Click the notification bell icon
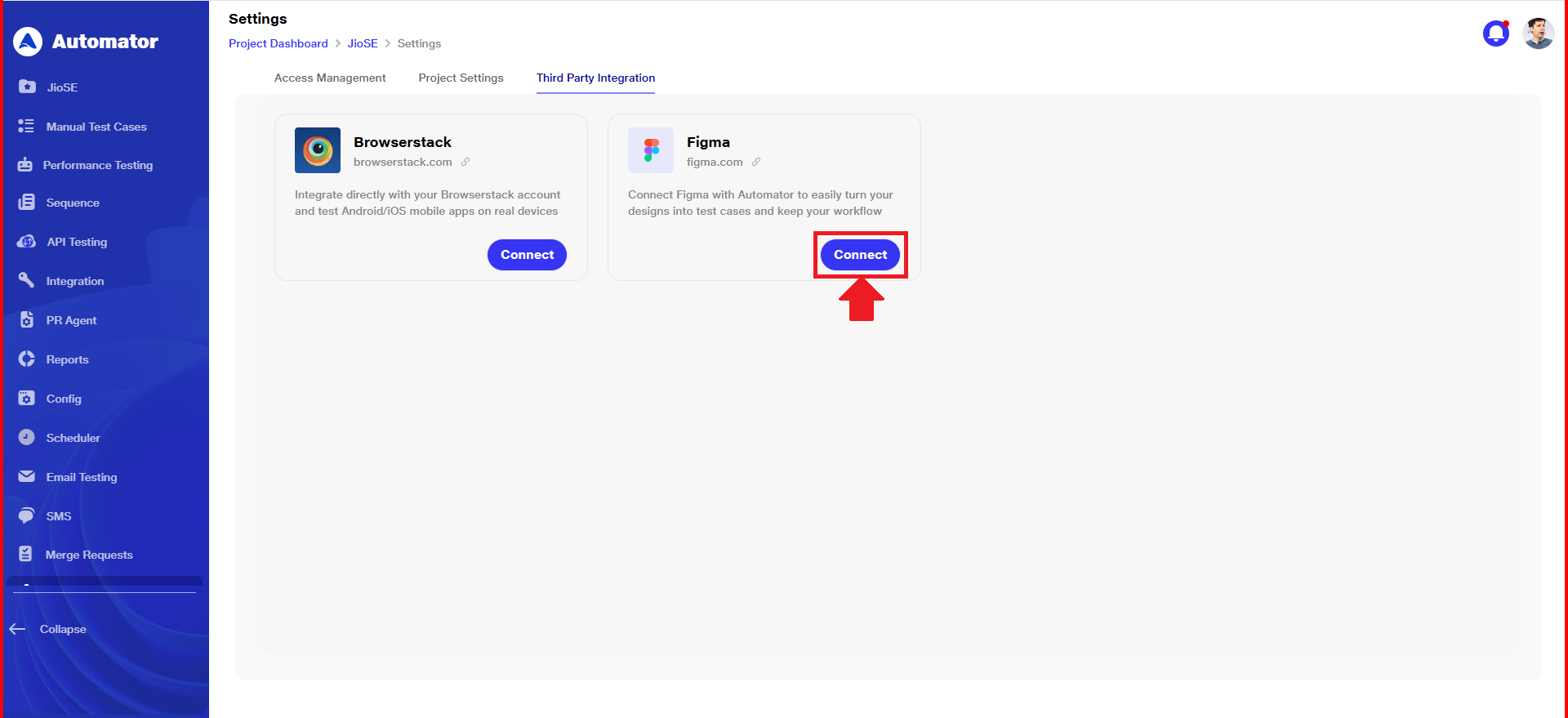 pos(1495,33)
